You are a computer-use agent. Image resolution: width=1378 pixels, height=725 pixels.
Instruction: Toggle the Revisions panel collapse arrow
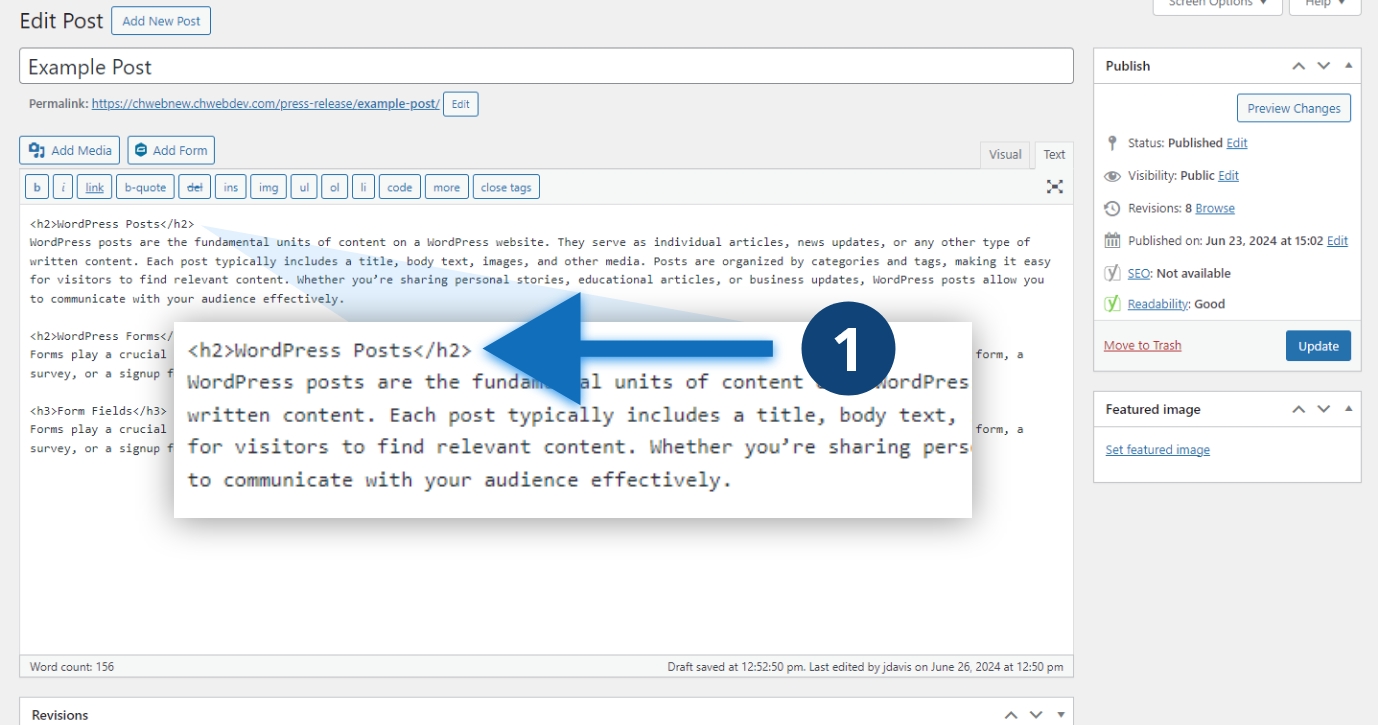click(x=1060, y=715)
